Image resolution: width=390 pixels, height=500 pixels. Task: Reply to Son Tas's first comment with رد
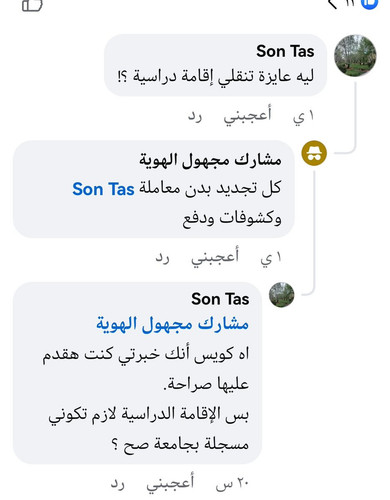click(195, 116)
